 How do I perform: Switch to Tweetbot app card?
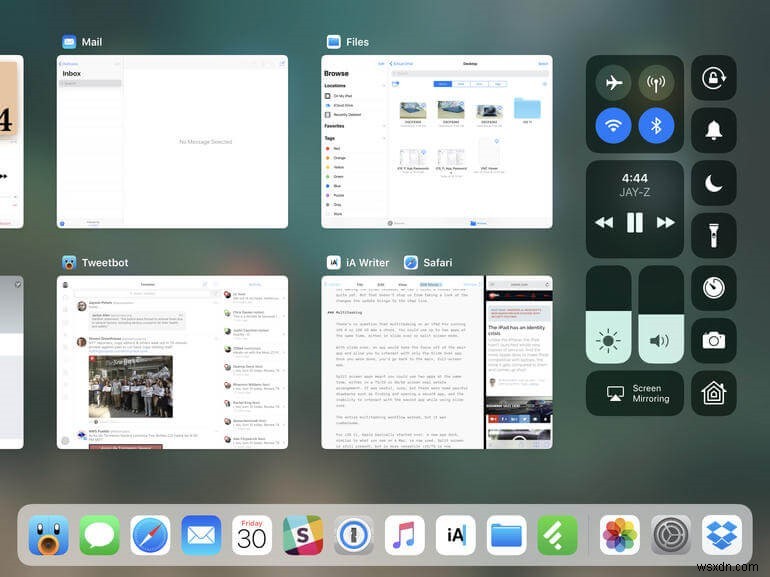(172, 362)
